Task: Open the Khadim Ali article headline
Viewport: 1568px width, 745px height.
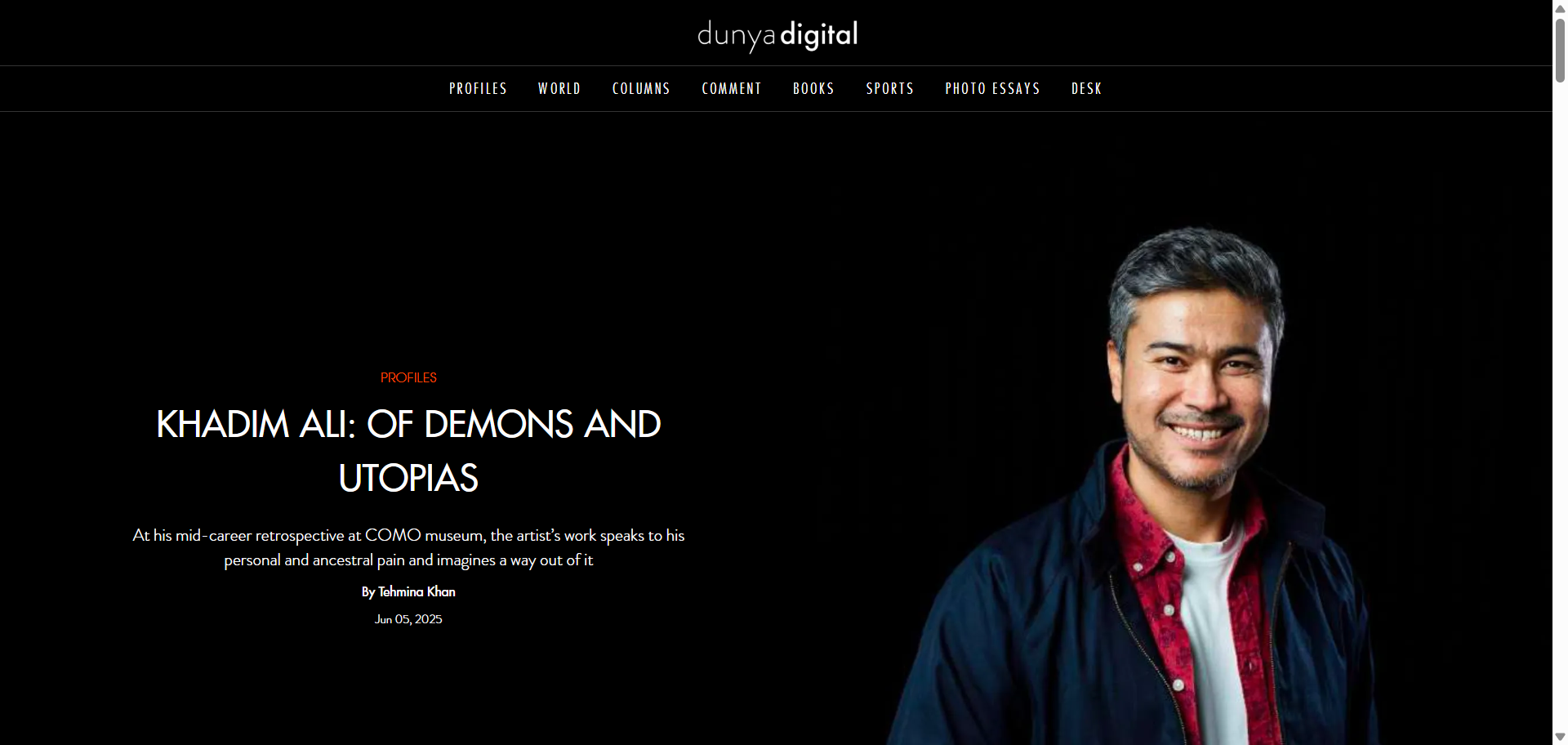Action: tap(408, 450)
